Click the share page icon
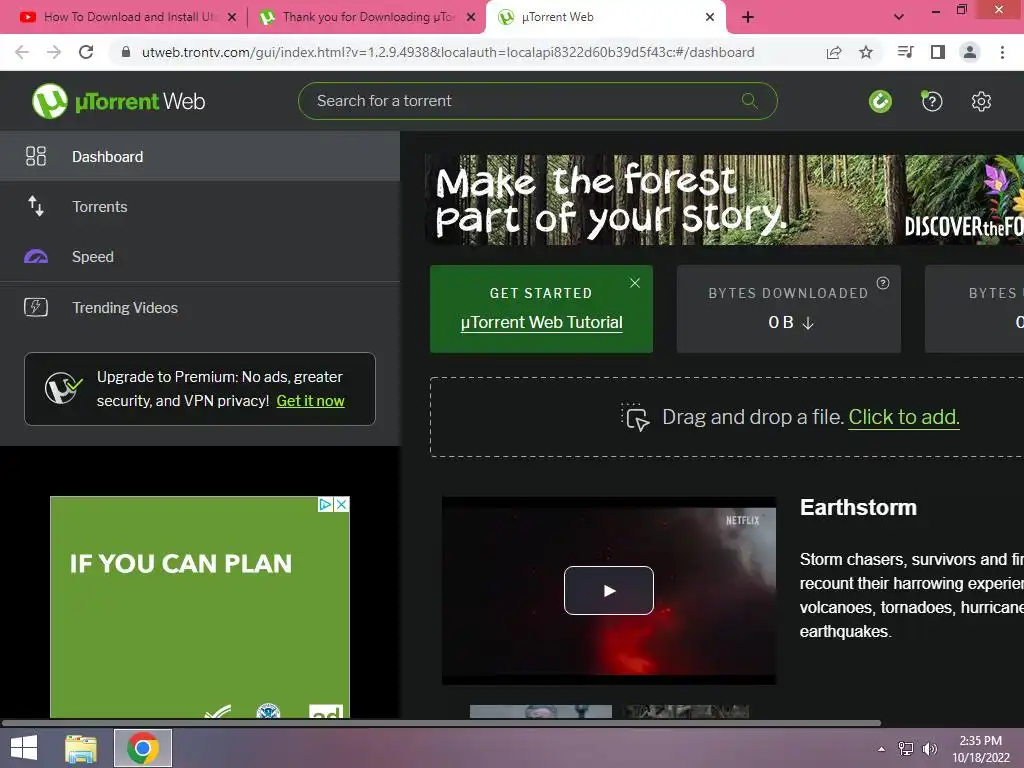1024x768 pixels. tap(834, 52)
